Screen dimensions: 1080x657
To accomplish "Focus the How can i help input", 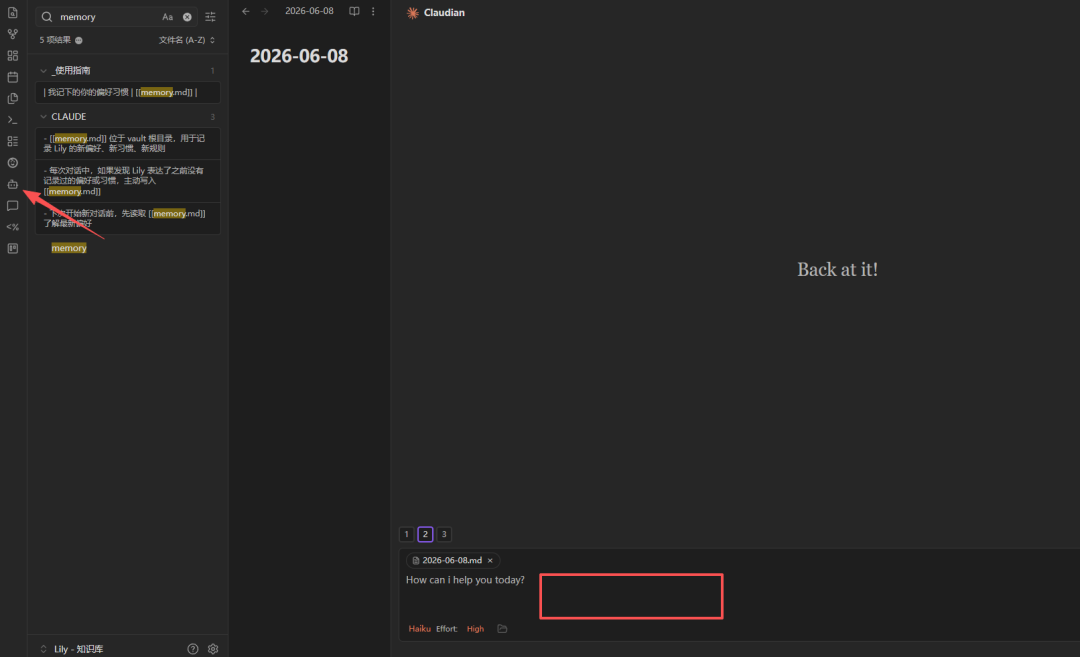I will point(465,580).
